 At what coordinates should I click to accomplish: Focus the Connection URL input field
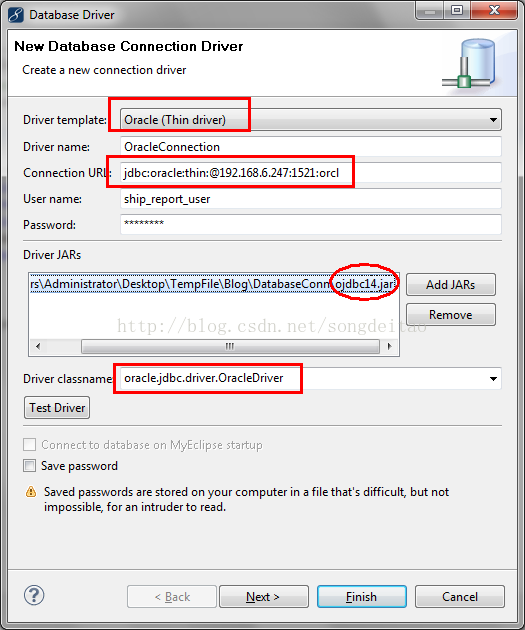(x=311, y=173)
